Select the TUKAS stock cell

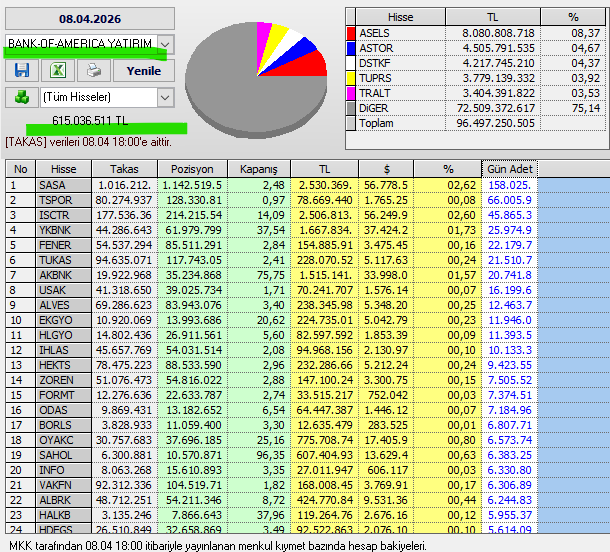tap(64, 260)
